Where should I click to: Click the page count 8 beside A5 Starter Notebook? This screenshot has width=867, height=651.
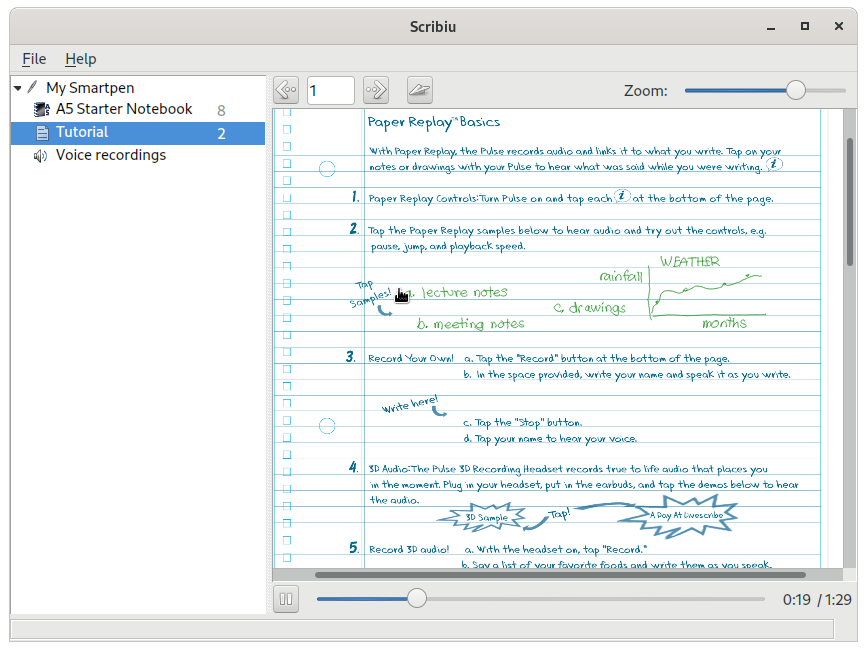coord(221,111)
